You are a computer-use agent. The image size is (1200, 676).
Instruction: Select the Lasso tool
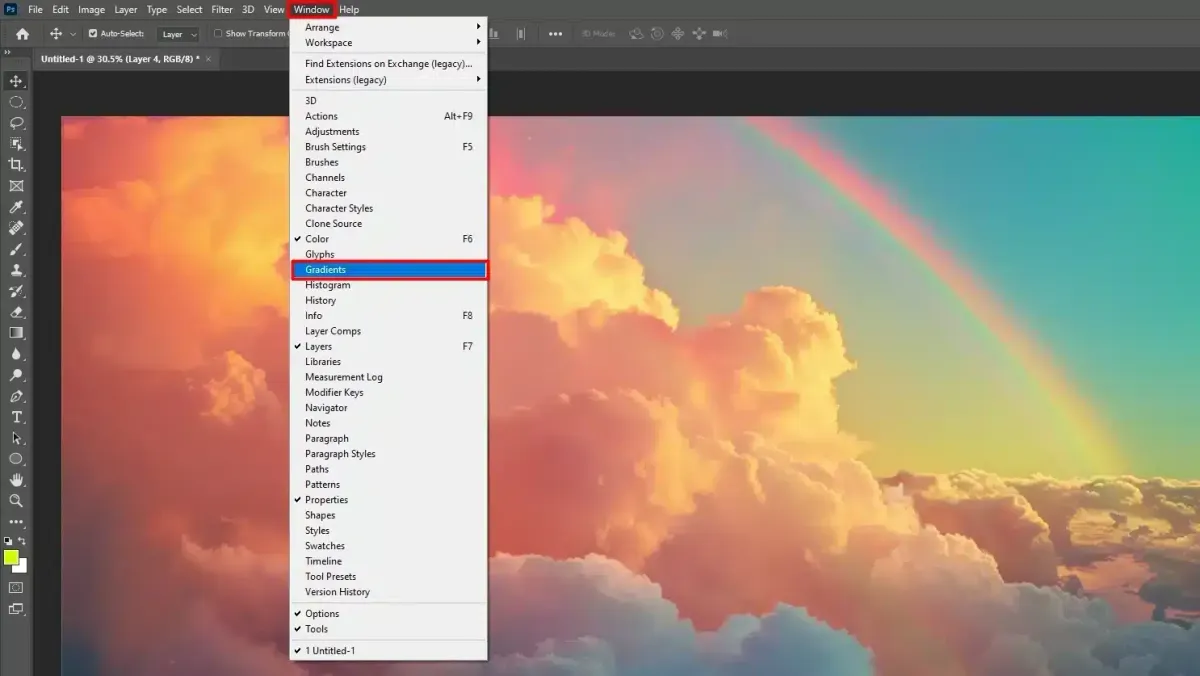16,123
